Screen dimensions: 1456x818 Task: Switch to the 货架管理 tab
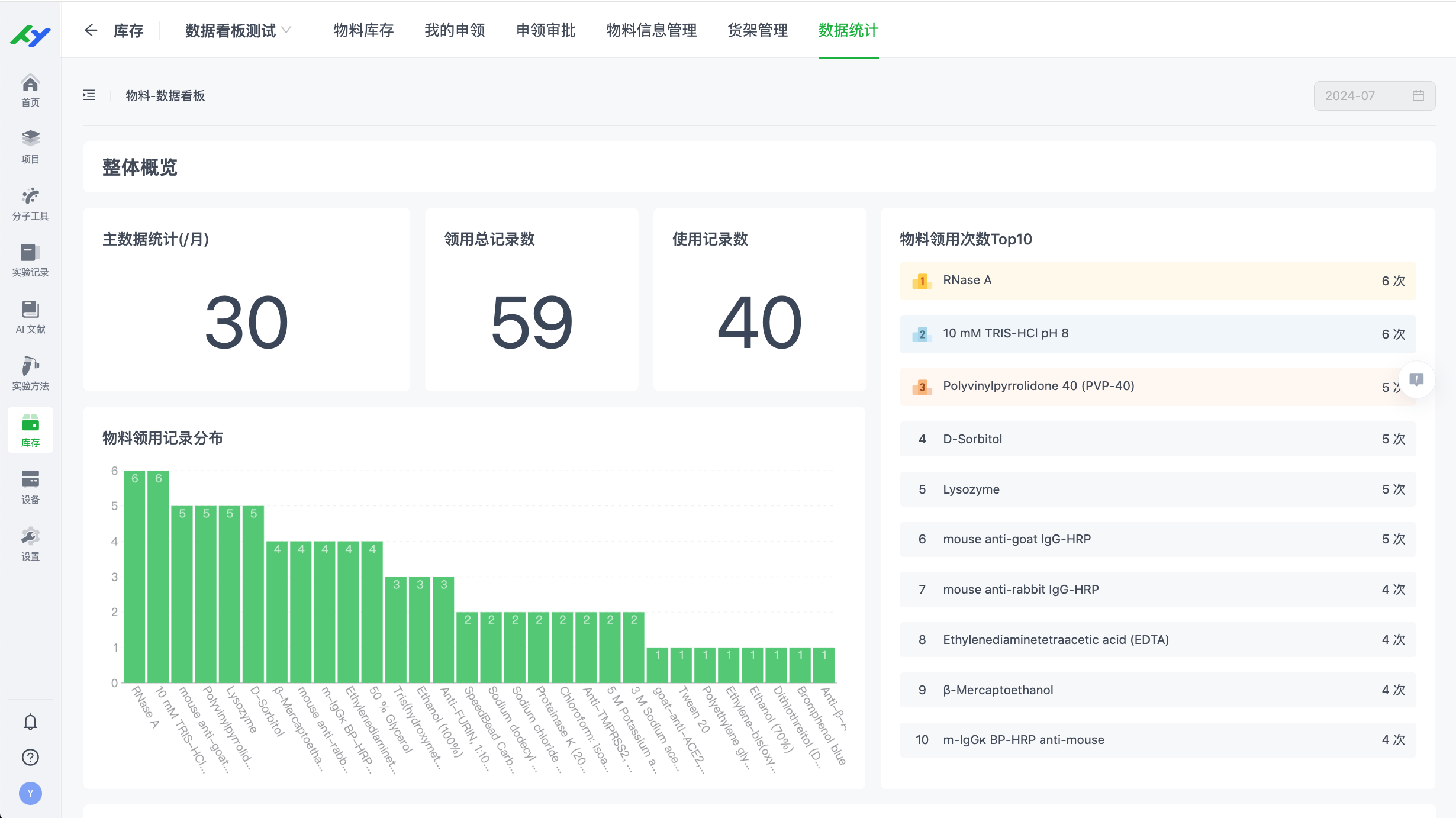[x=758, y=30]
